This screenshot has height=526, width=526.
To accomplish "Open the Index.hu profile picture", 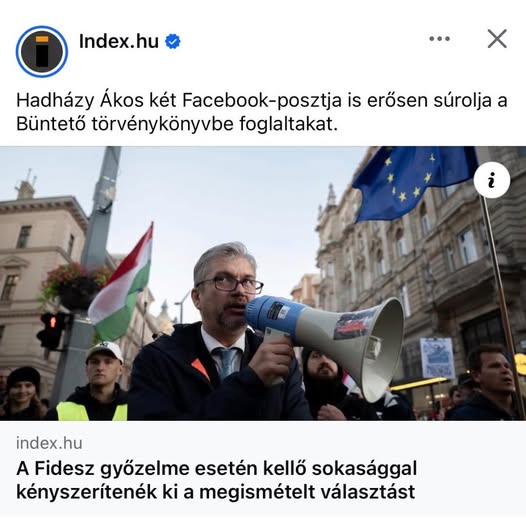I will pos(42,51).
